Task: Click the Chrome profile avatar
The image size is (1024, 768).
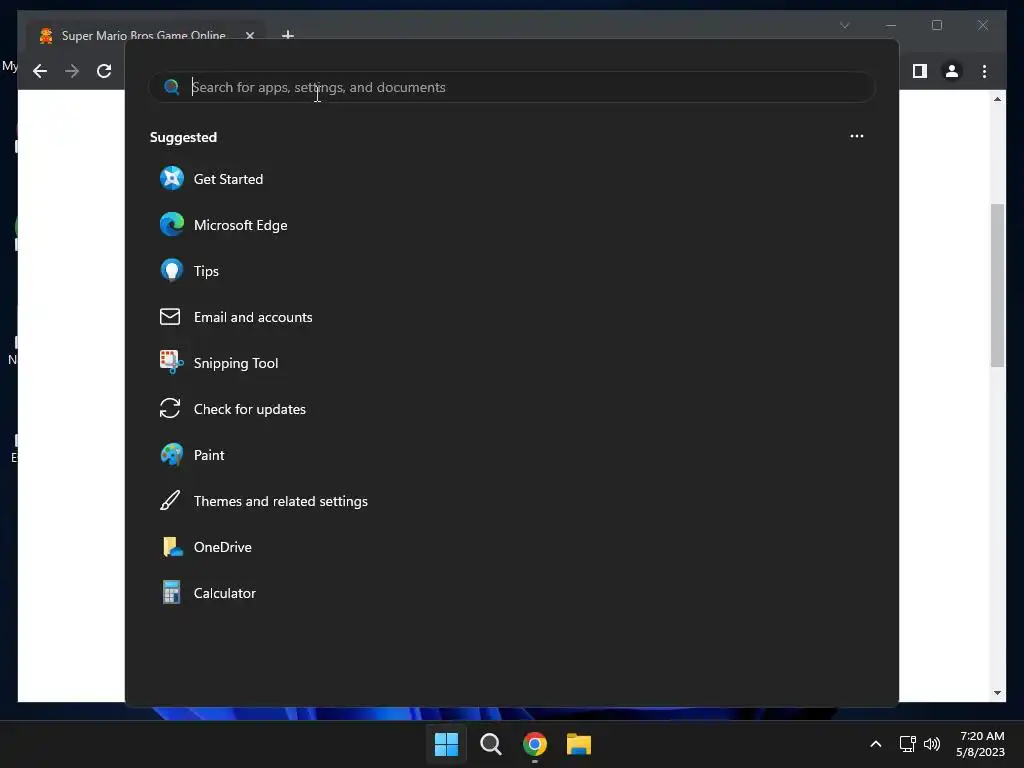Action: tap(952, 71)
